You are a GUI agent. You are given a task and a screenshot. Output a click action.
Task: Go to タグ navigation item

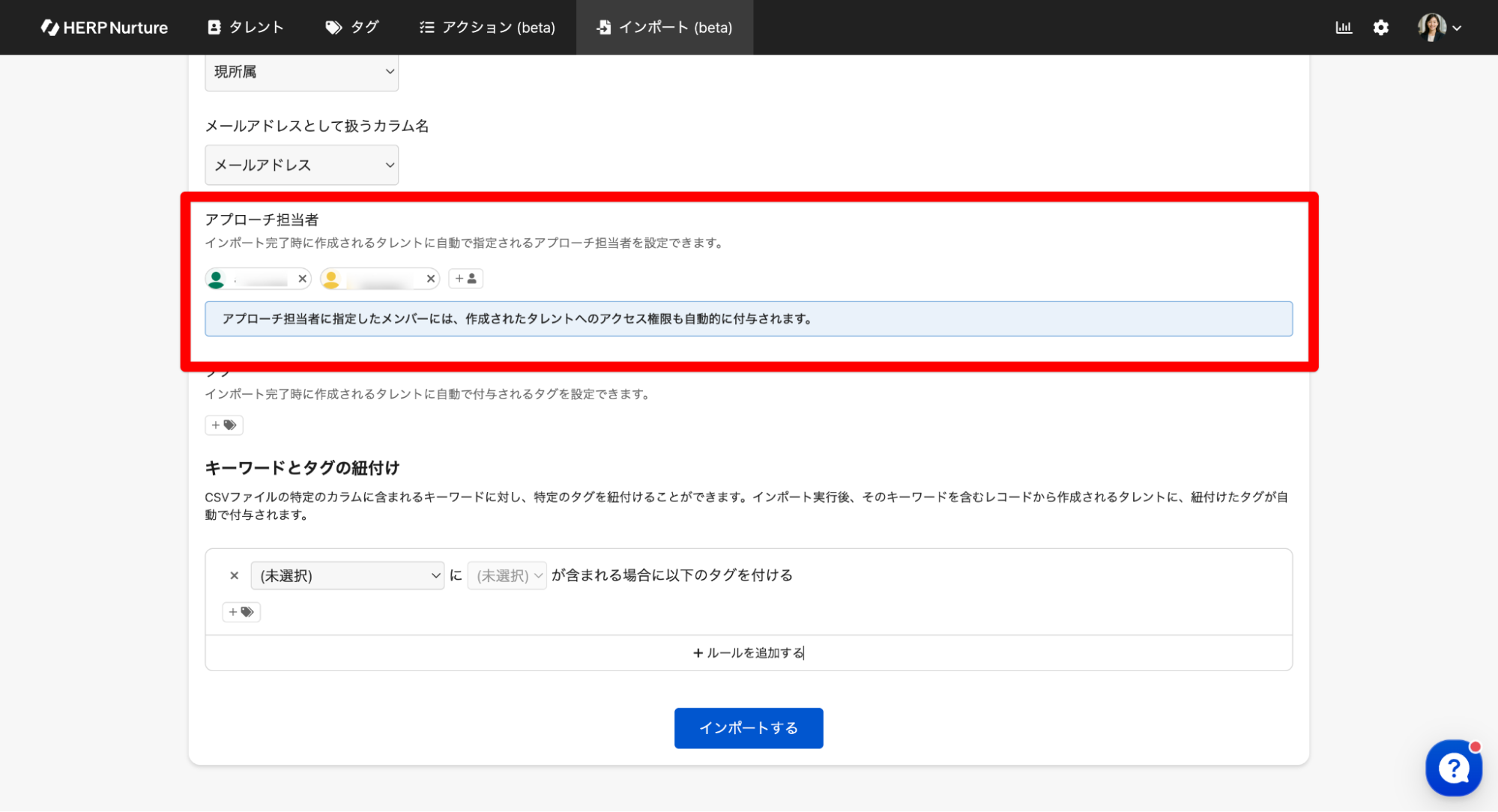click(352, 28)
